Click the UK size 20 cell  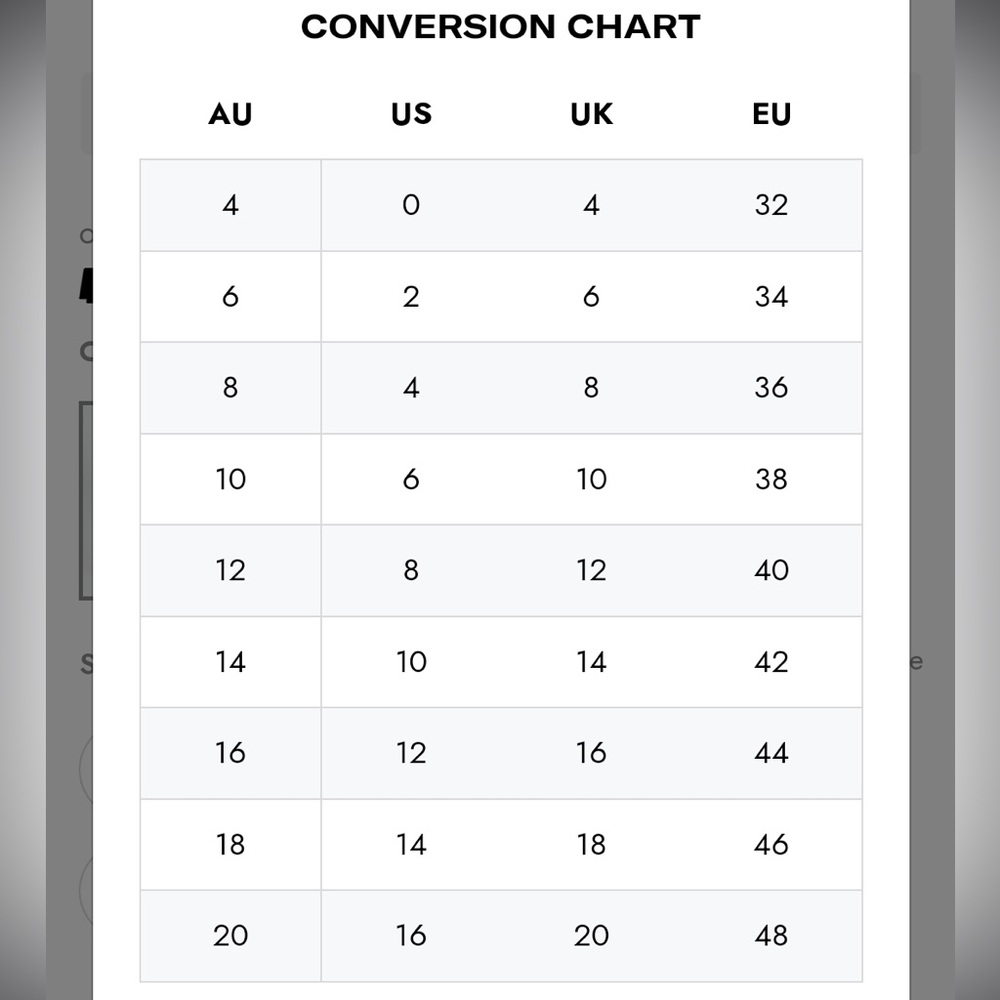click(x=591, y=936)
